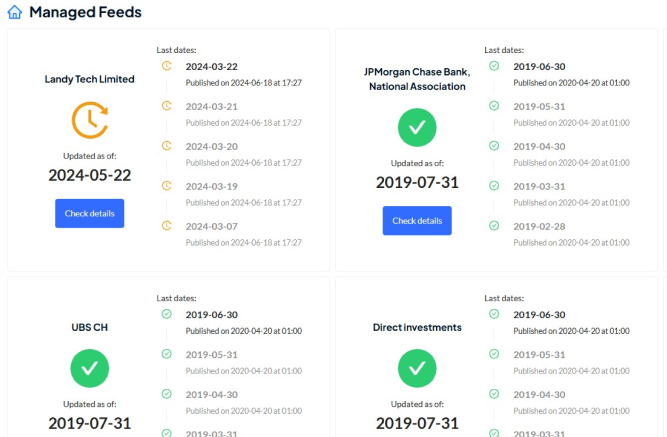
Task: Click JPMorgan check icon beside 2019-05-31
Action: click(494, 106)
